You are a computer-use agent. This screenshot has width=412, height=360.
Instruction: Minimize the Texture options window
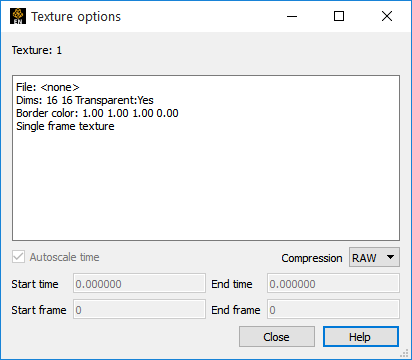[292, 16]
